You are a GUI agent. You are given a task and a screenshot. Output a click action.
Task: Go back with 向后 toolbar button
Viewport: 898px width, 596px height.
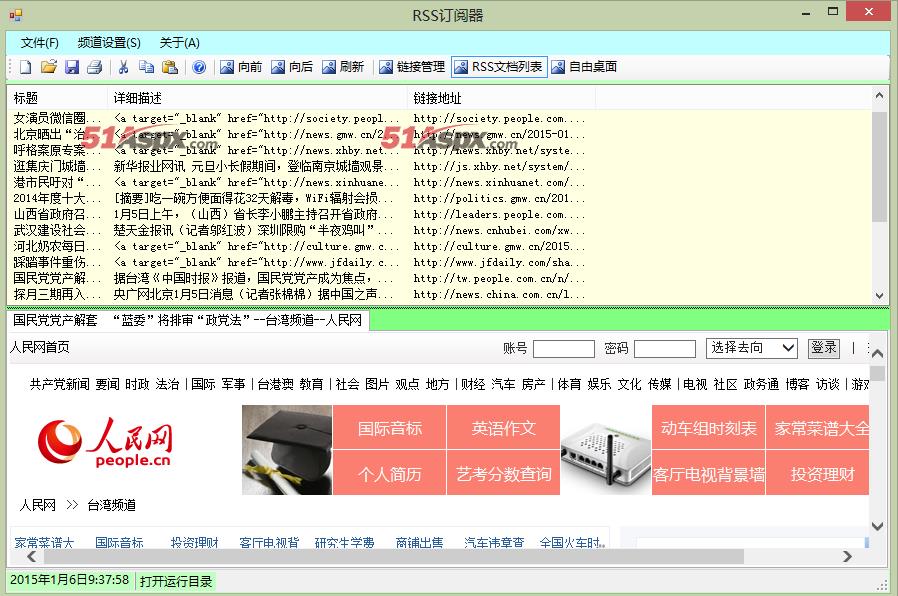(x=292, y=67)
